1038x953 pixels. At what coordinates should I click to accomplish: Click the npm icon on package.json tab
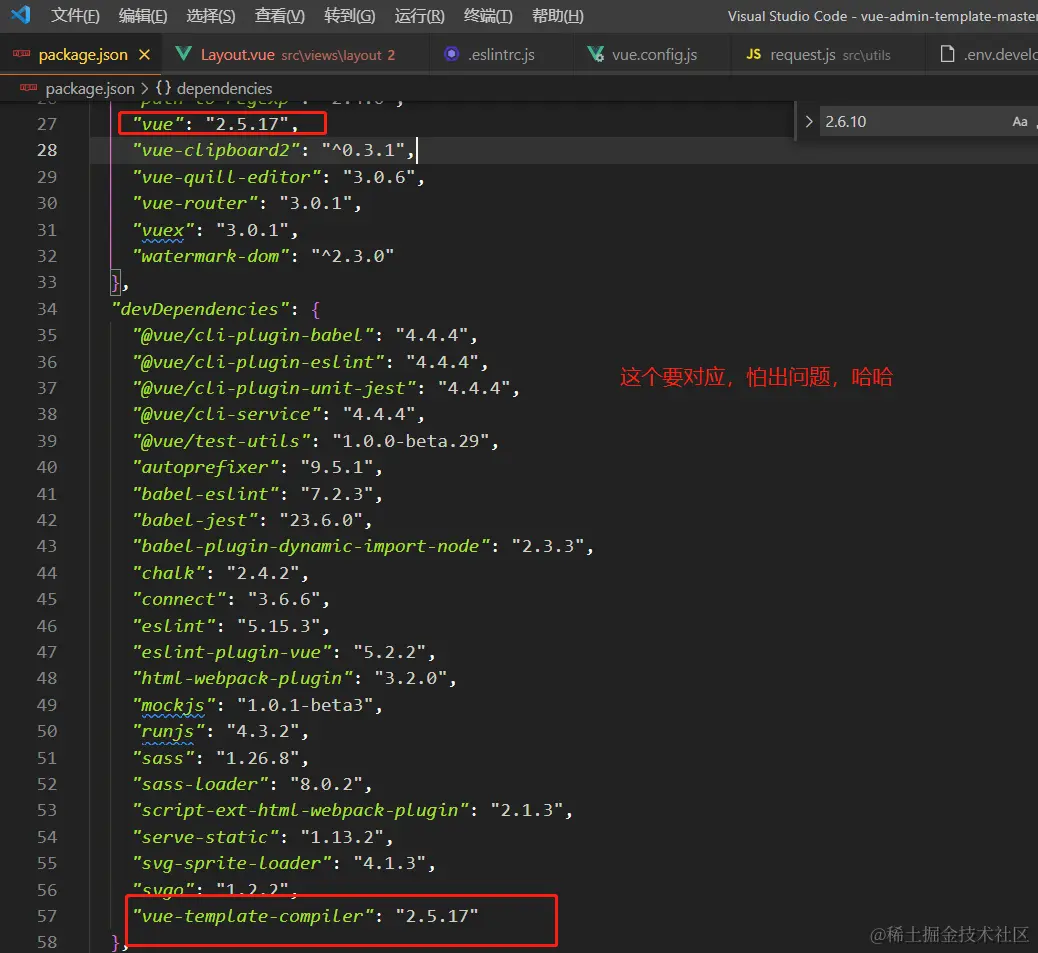coord(21,54)
